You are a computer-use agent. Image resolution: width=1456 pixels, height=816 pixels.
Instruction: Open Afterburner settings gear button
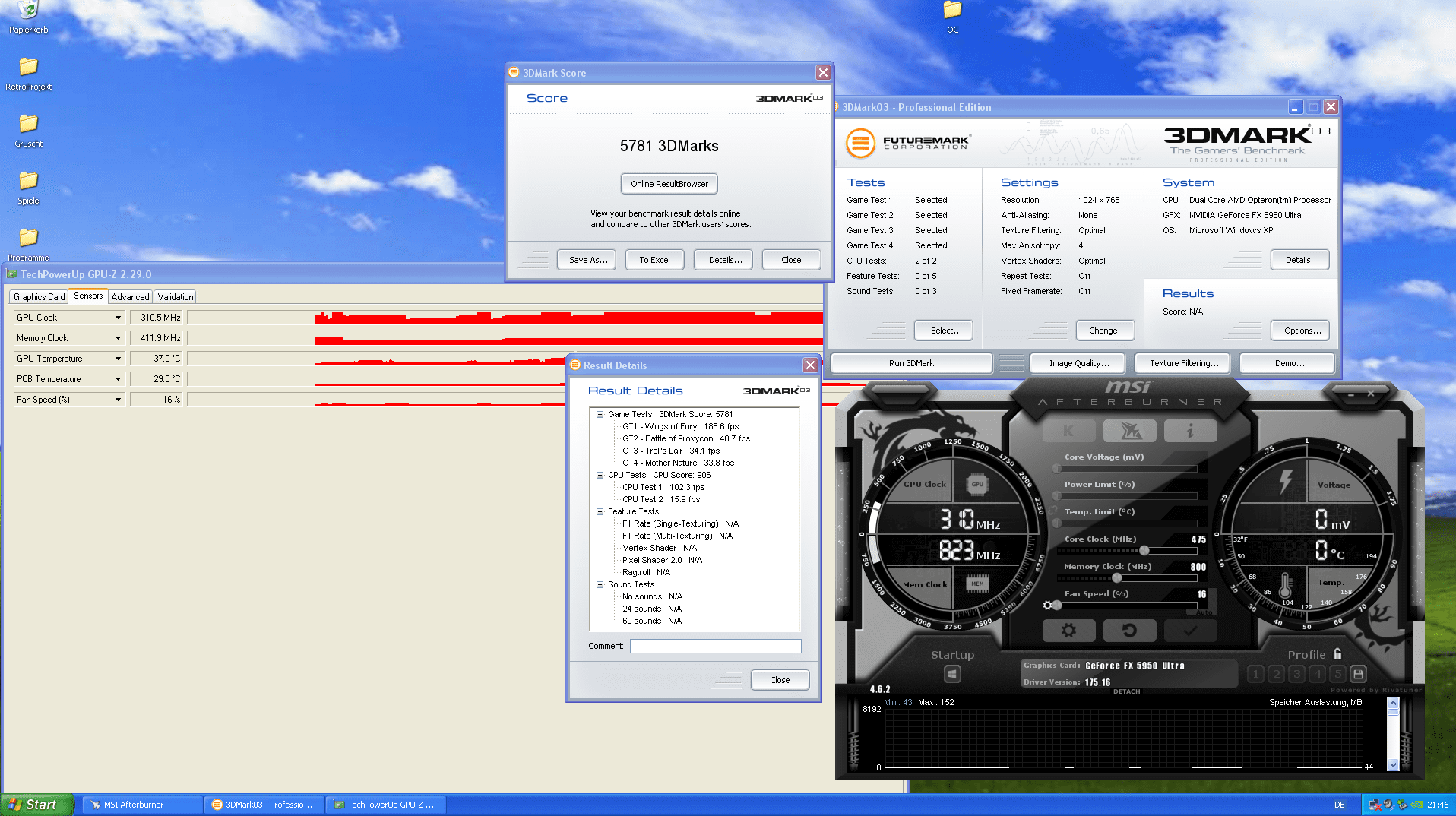tap(1068, 631)
